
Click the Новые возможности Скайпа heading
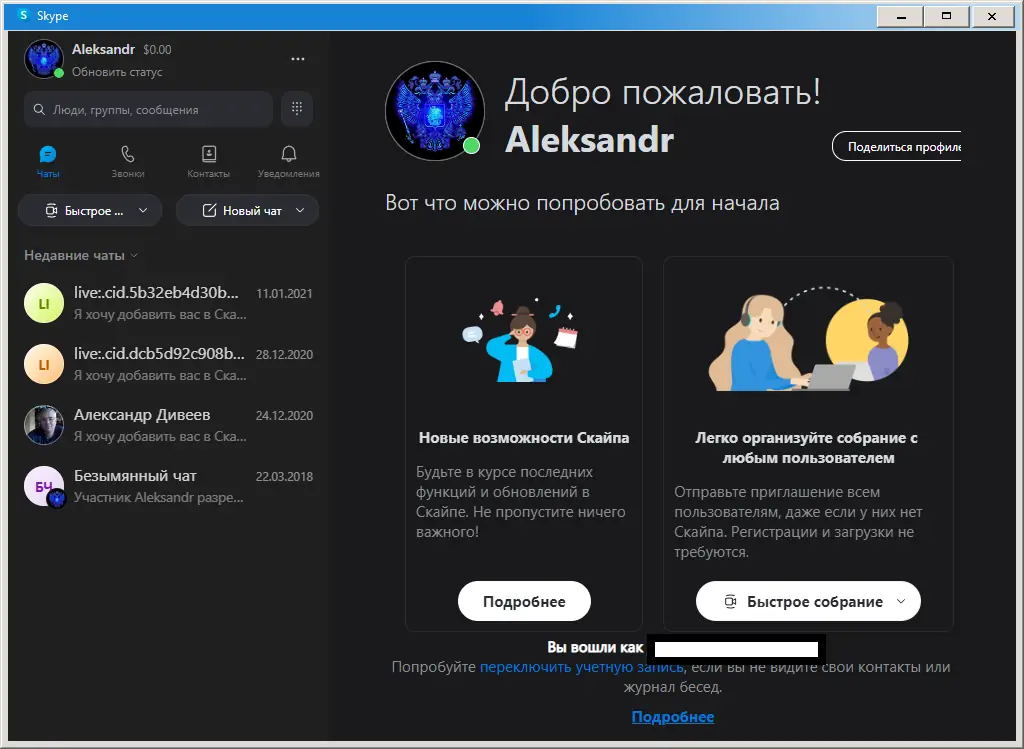click(524, 438)
